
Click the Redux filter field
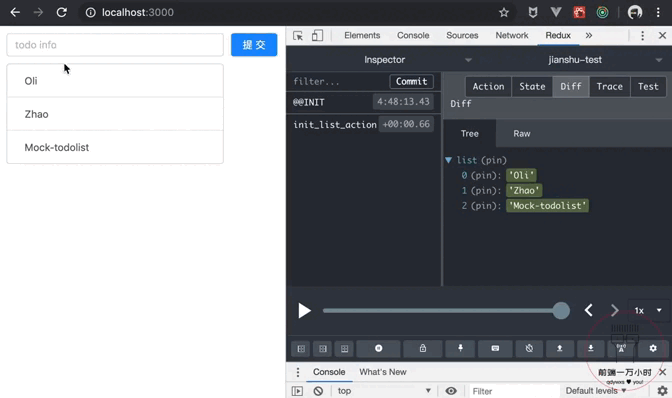pyautogui.click(x=339, y=81)
